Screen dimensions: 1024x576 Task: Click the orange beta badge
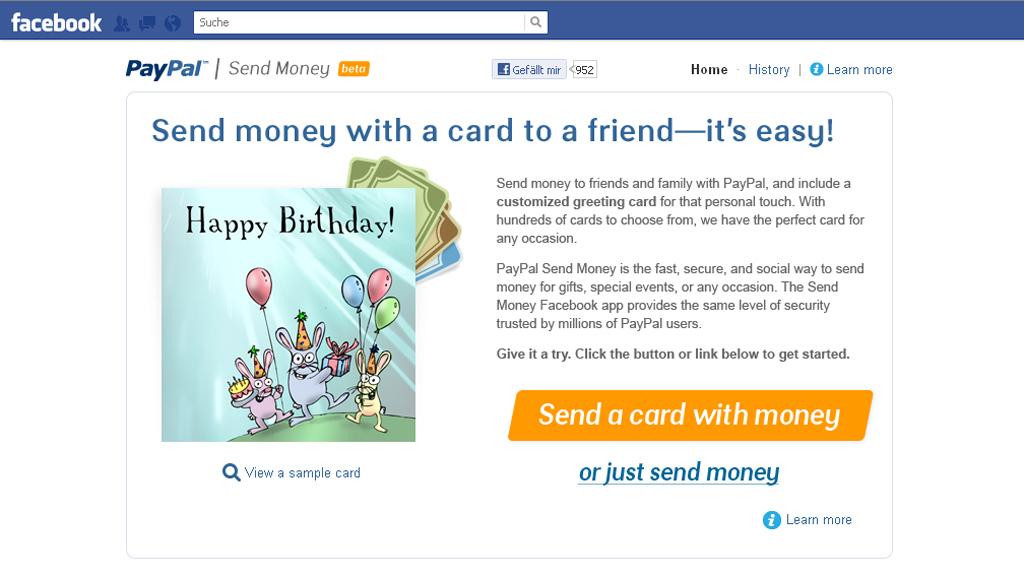click(x=354, y=69)
